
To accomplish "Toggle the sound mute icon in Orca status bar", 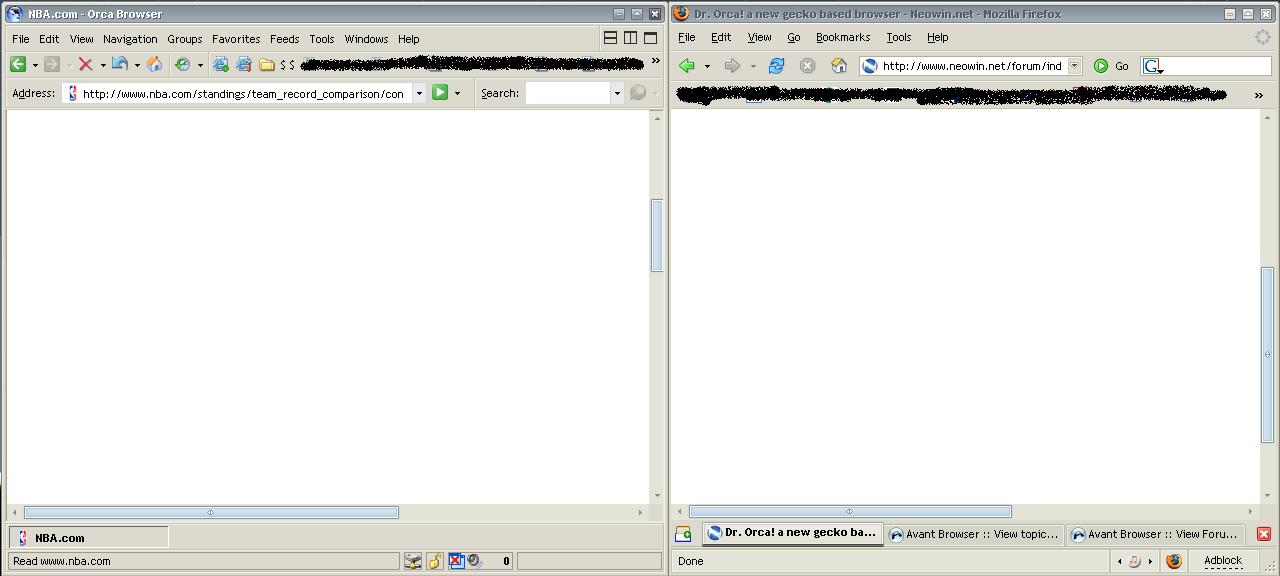I will 475,561.
